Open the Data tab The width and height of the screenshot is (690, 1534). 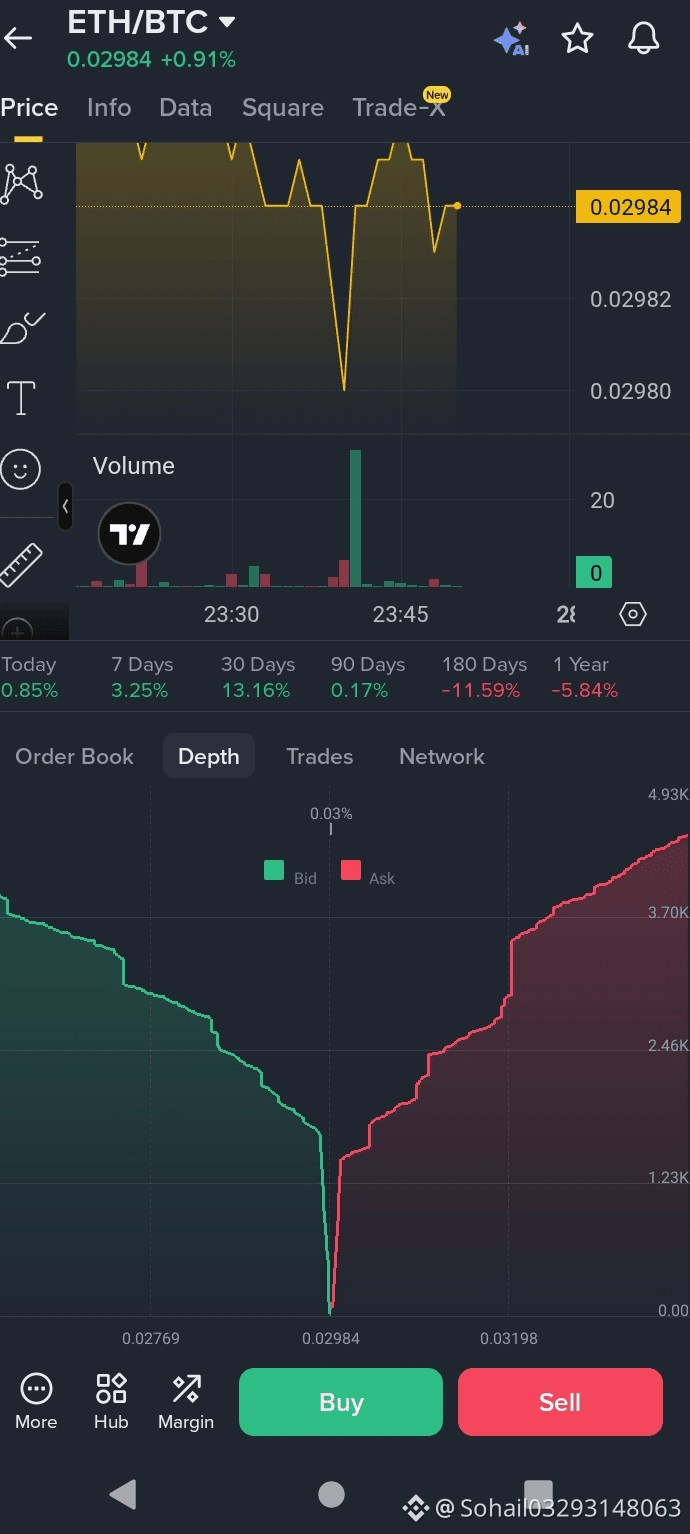[x=186, y=108]
